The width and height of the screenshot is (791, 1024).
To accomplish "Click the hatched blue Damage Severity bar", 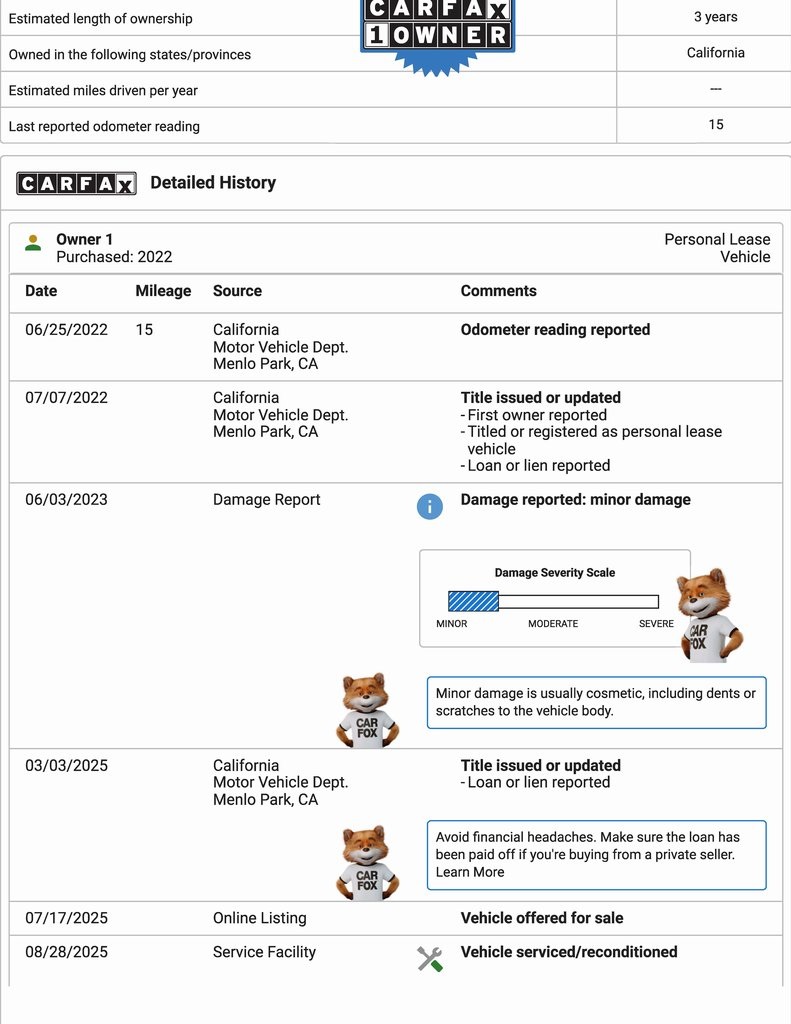I will 473,601.
